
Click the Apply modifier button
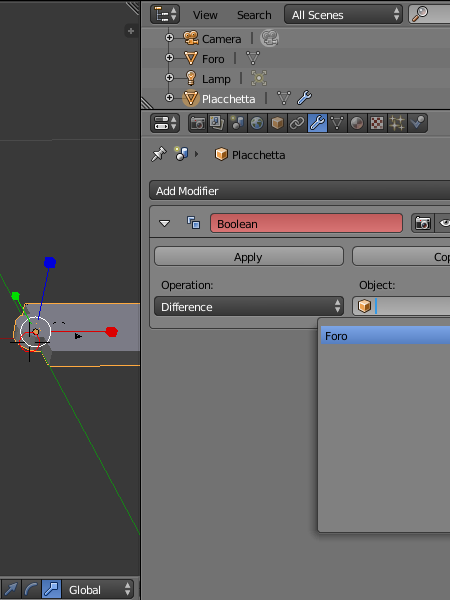point(249,256)
